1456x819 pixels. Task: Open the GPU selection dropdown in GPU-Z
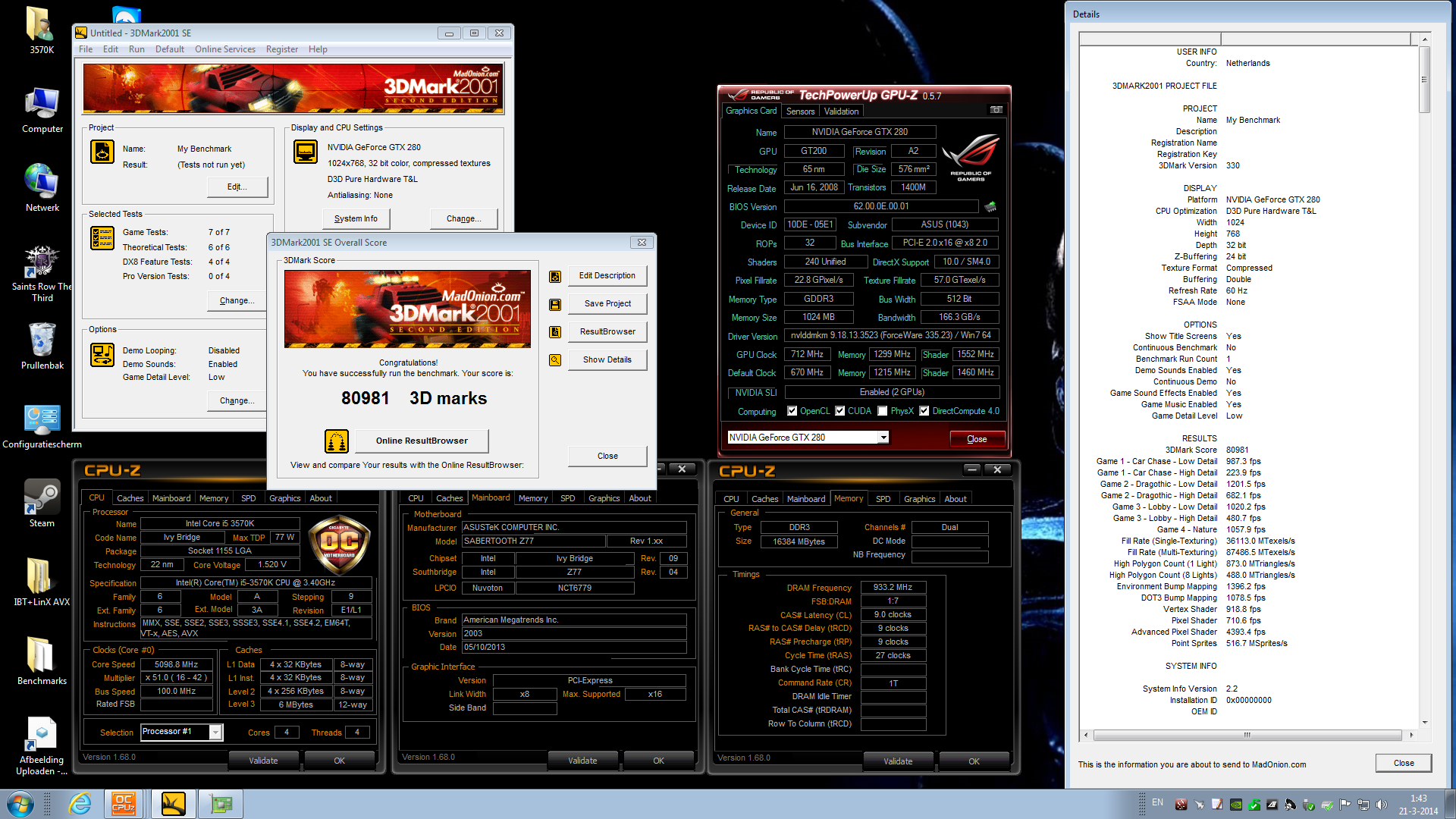pyautogui.click(x=883, y=438)
